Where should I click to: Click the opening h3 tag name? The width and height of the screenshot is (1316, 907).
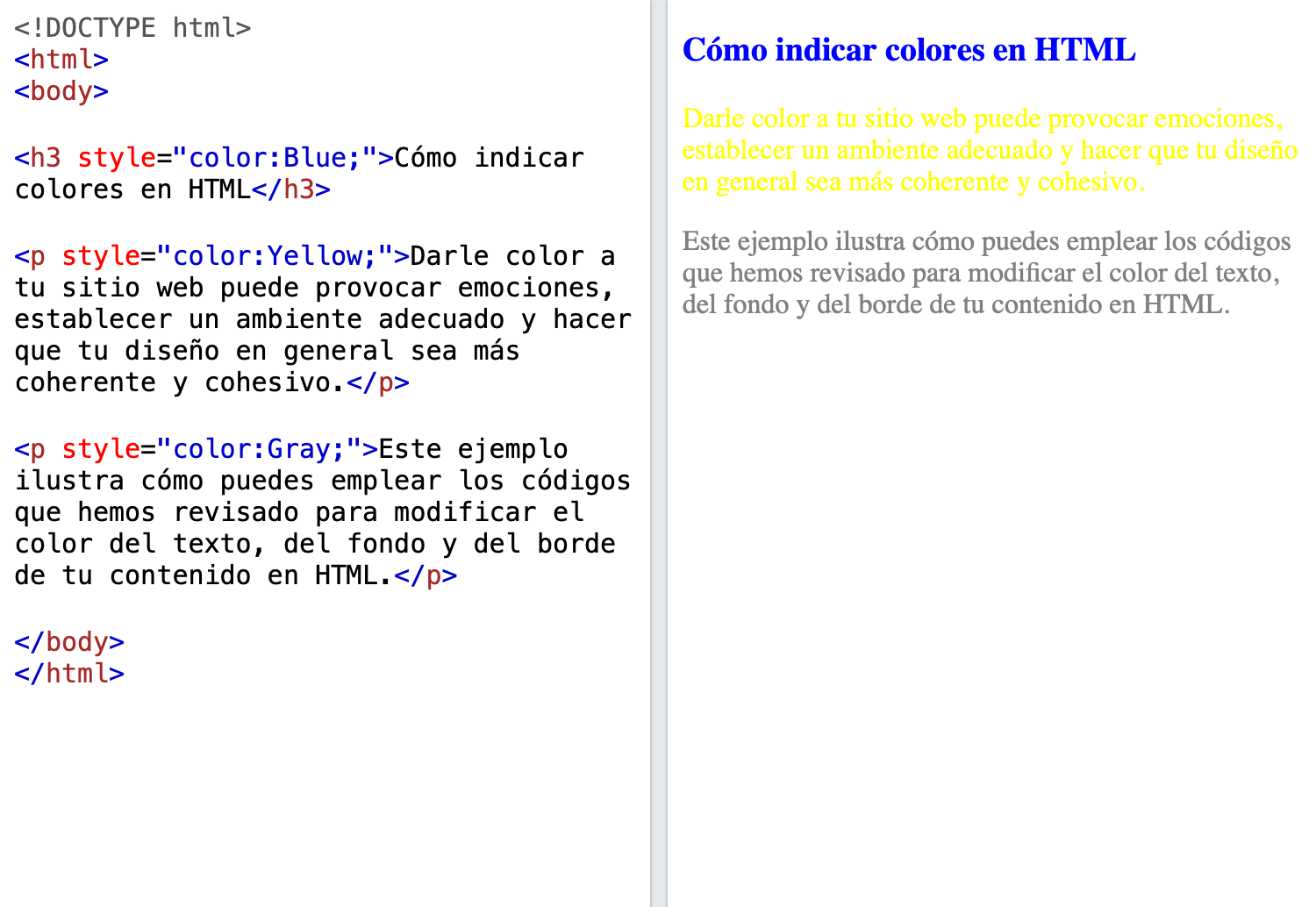click(x=46, y=158)
